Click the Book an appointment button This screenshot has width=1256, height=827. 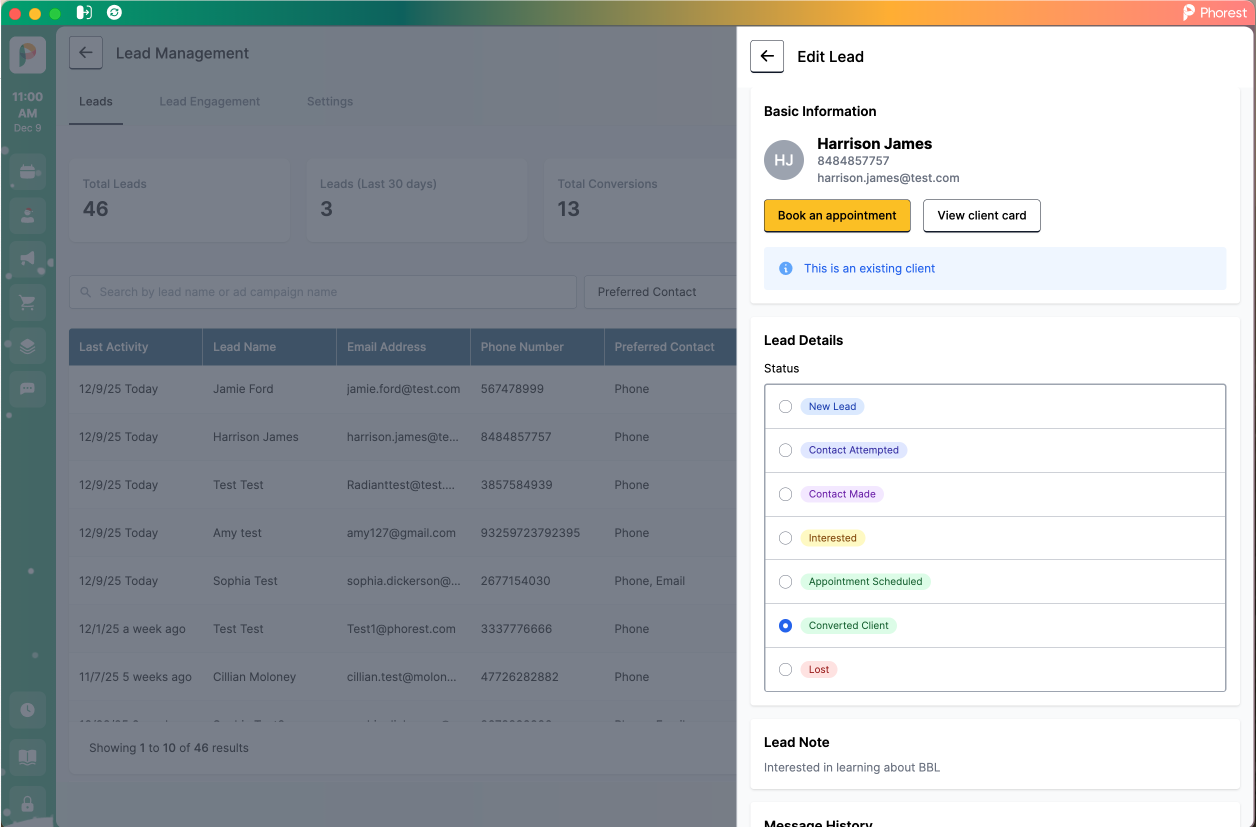837,215
